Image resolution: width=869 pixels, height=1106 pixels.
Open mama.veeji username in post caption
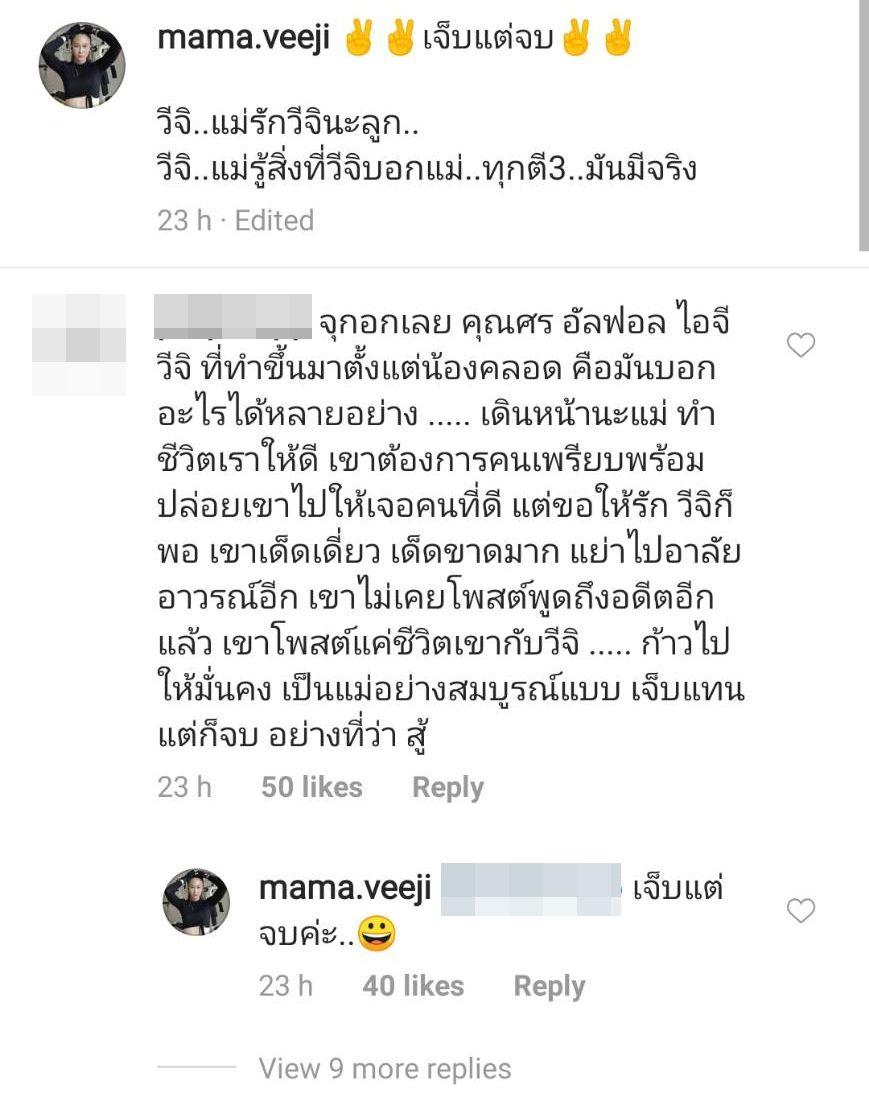(243, 37)
